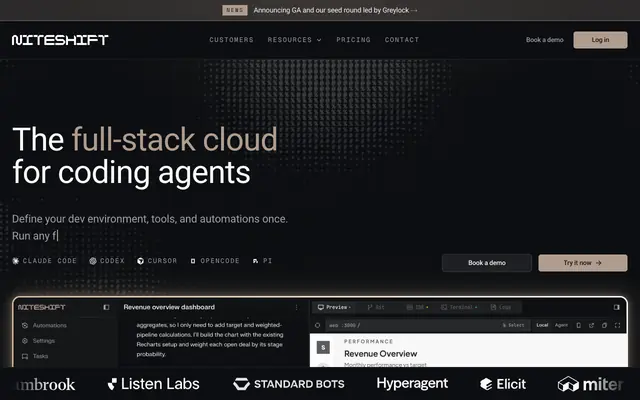Click the Try it now button
The image size is (640, 400).
click(x=583, y=263)
